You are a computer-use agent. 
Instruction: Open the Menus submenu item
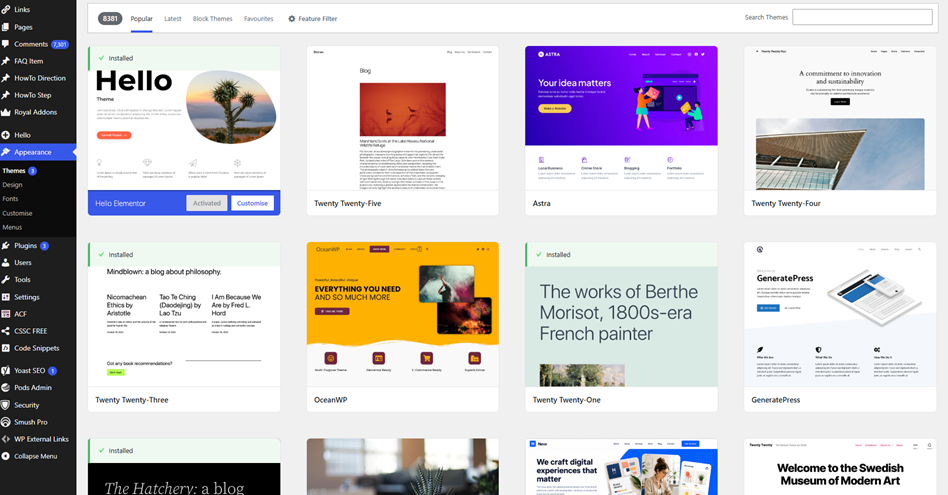[12, 227]
